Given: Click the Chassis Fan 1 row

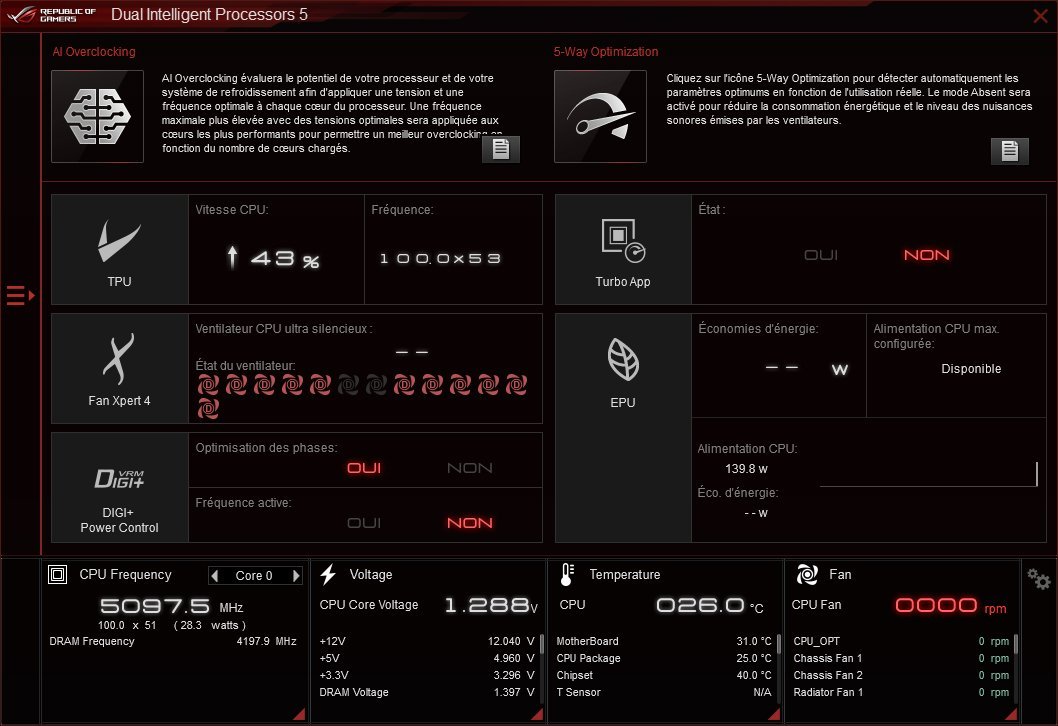Looking at the screenshot, I should point(901,658).
